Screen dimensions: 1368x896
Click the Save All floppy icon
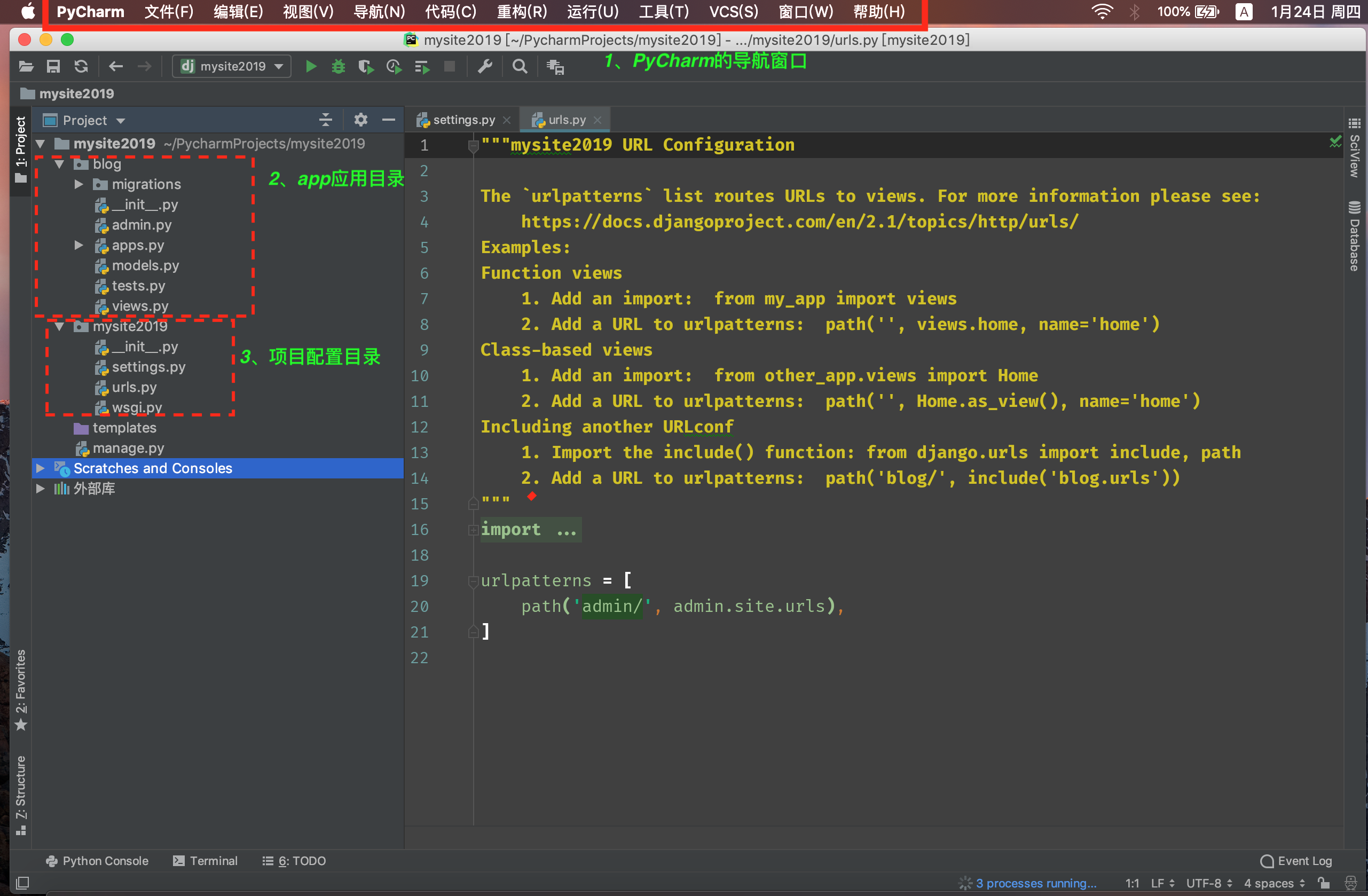tap(53, 67)
